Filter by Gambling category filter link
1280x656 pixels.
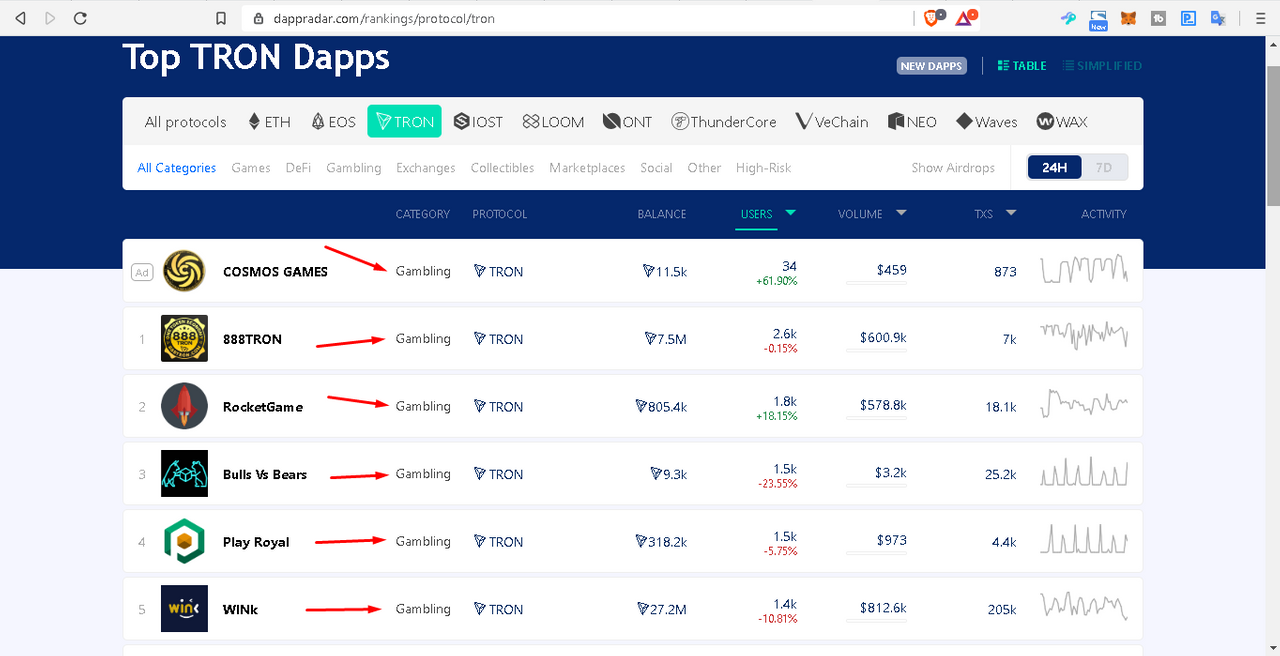[x=354, y=168]
